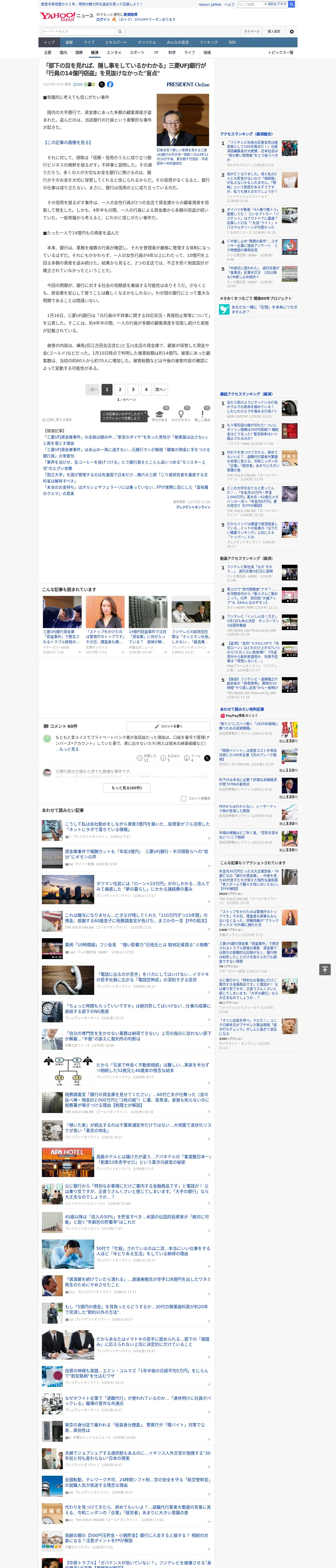This screenshot has height=1568, width=336.
Task: Click コメントを書く button
Action: pyautogui.click(x=168, y=726)
